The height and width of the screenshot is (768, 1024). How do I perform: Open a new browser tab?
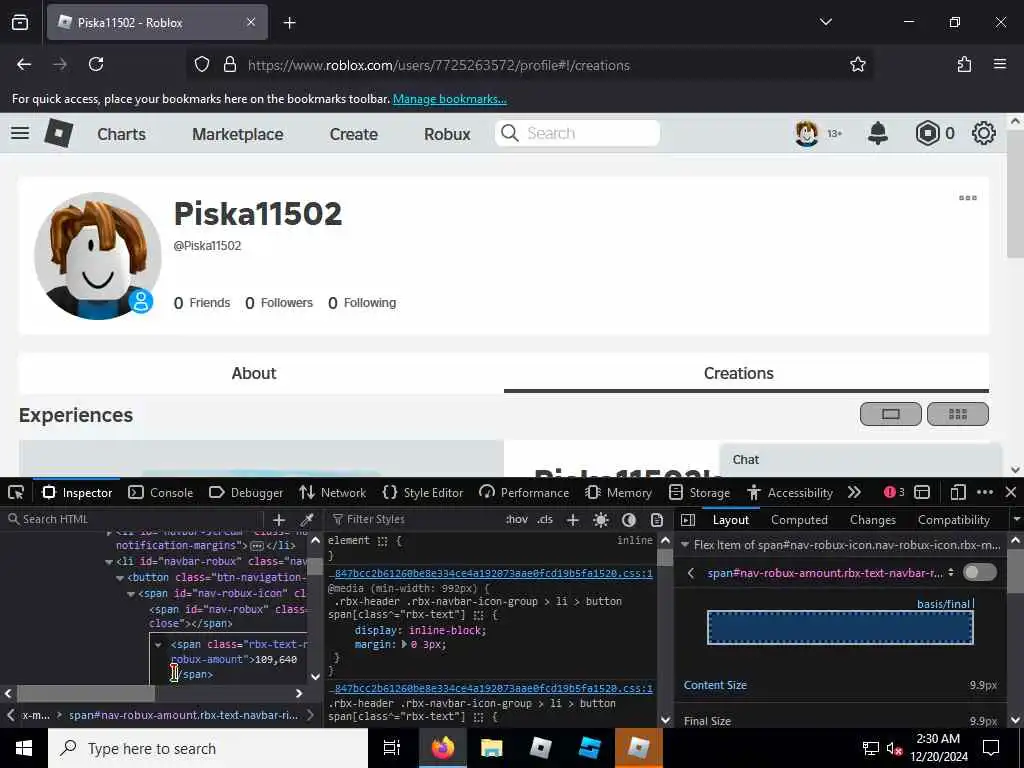pyautogui.click(x=289, y=23)
